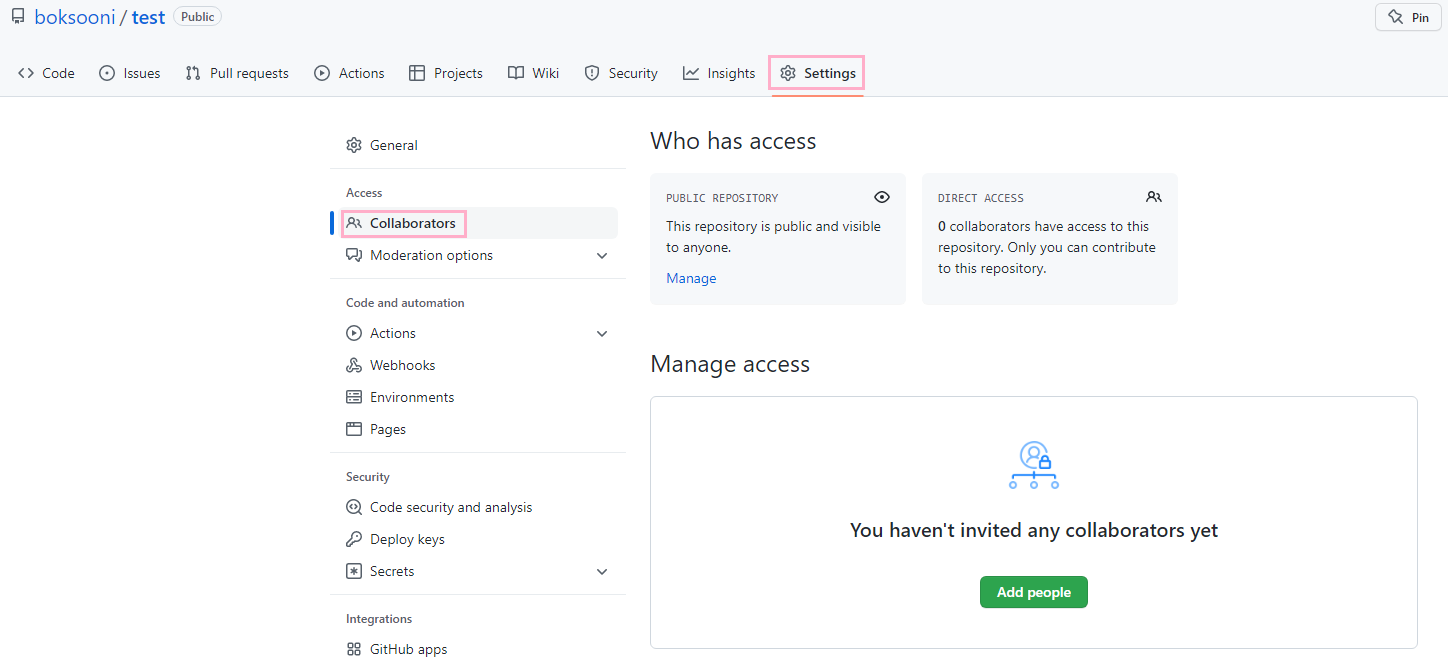1448x665 pixels.
Task: Click the server icon beside Environments
Action: [354, 397]
